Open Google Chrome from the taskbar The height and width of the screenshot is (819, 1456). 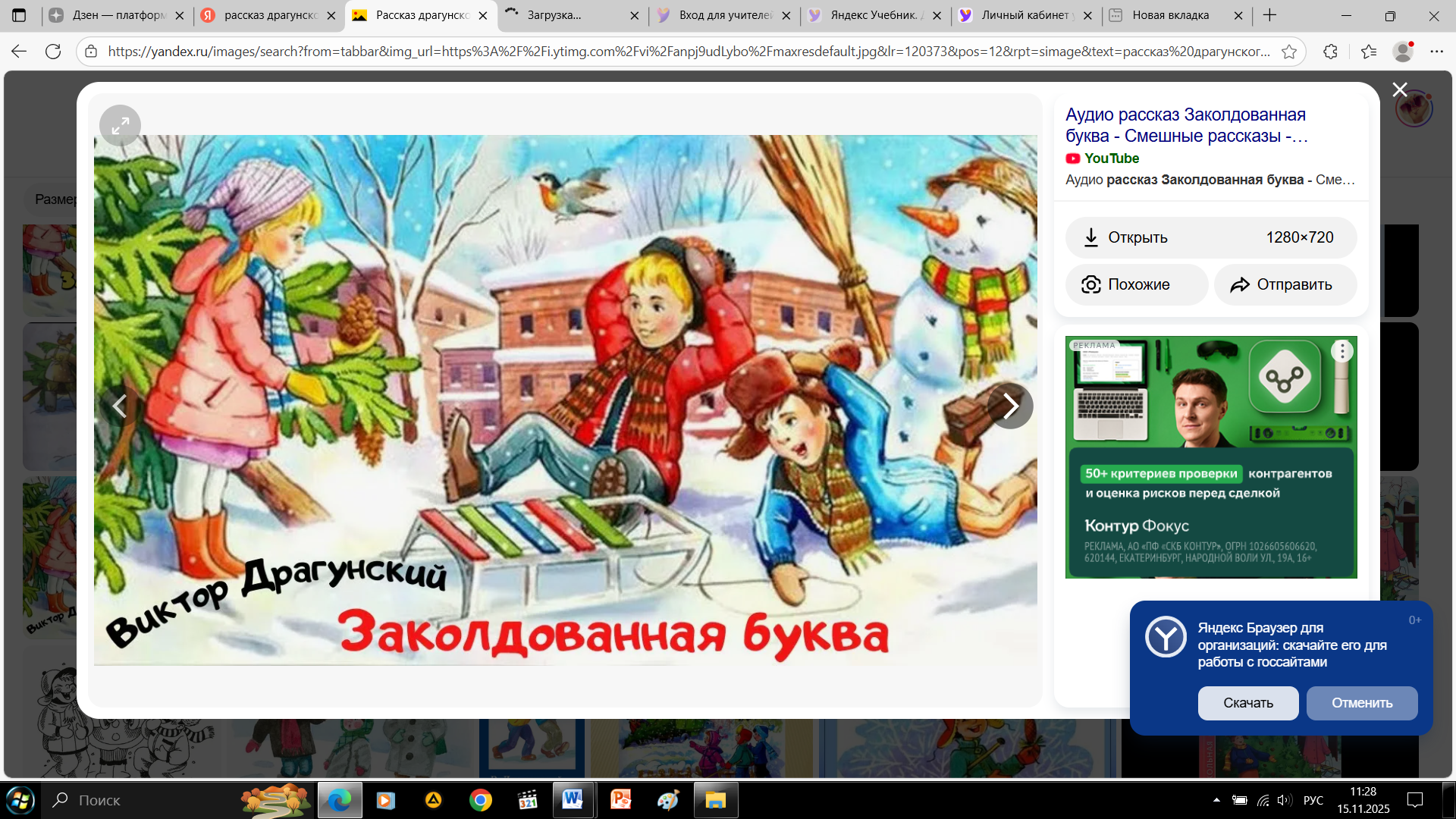coord(480,800)
